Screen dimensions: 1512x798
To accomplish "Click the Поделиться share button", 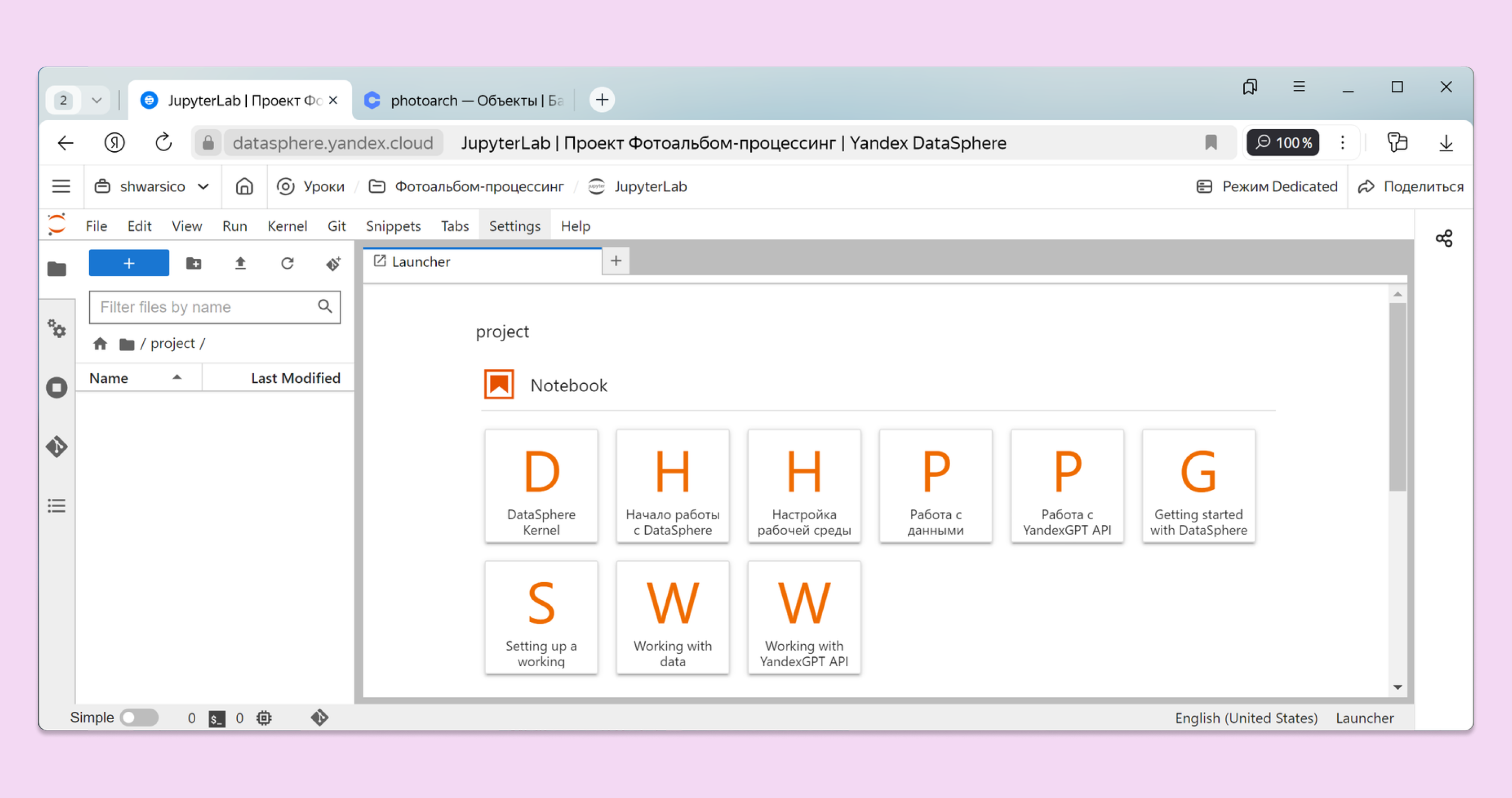I will tap(1411, 186).
